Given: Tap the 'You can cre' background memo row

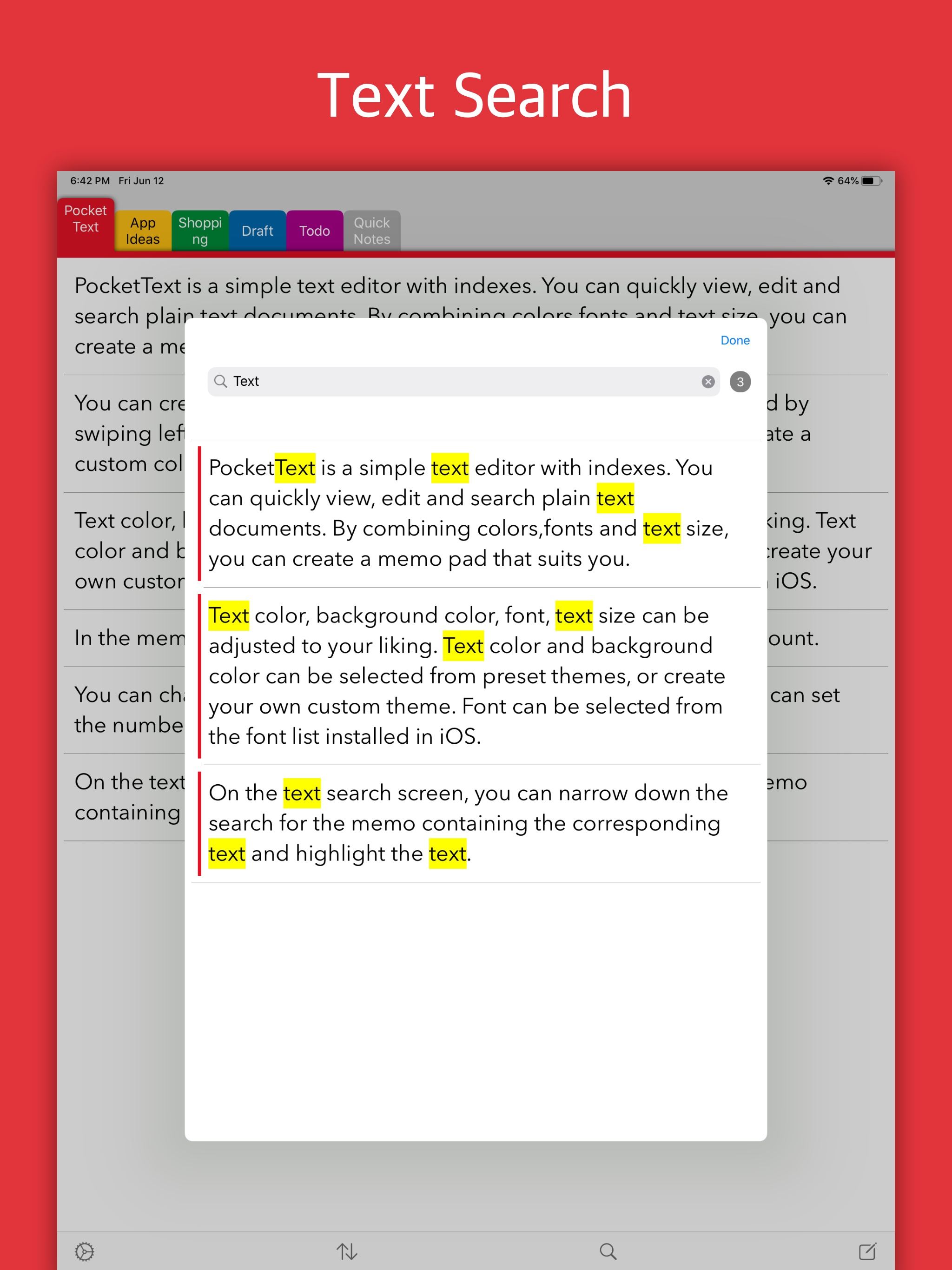Looking at the screenshot, I should [x=124, y=433].
